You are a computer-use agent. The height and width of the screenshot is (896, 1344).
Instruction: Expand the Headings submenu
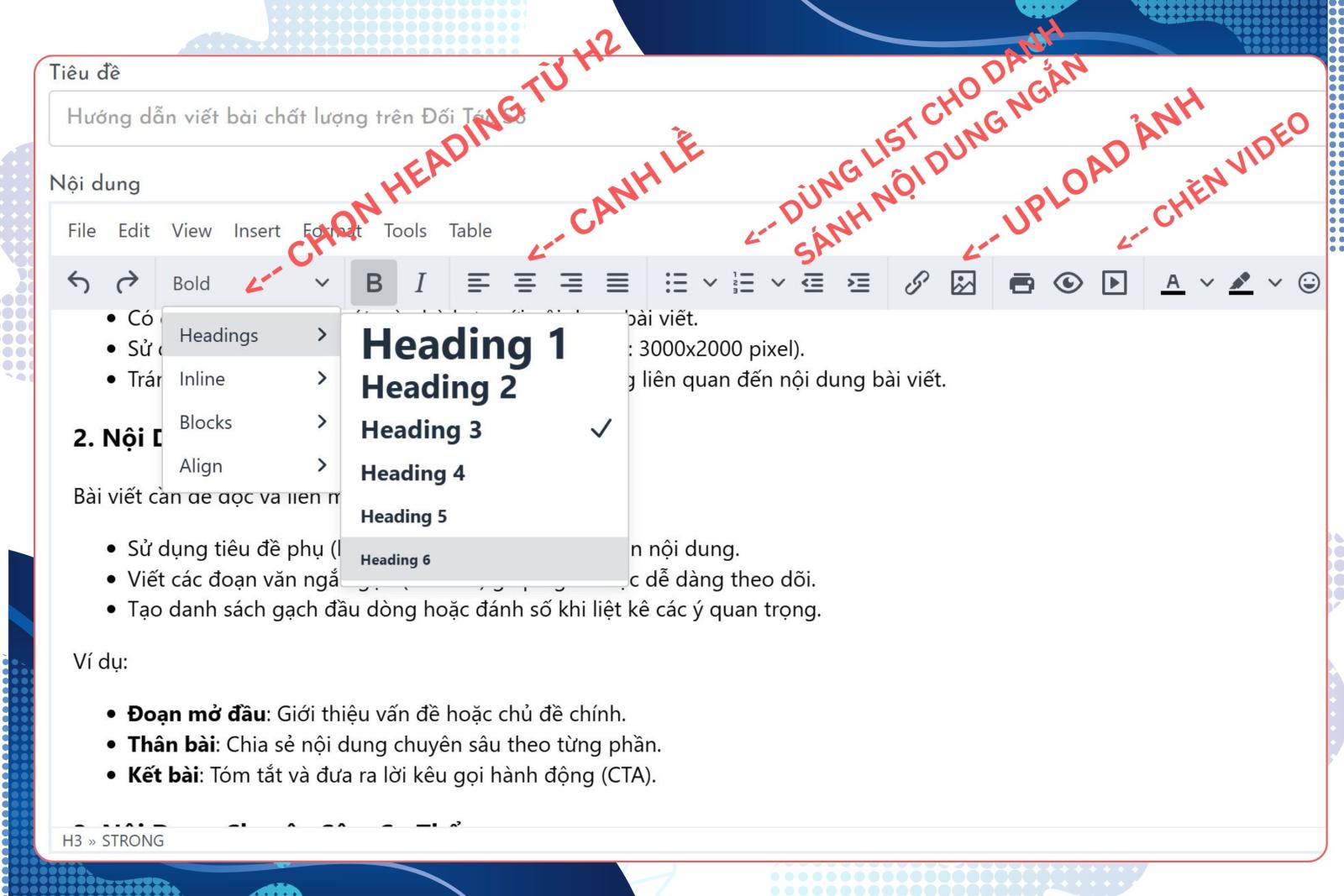point(252,335)
